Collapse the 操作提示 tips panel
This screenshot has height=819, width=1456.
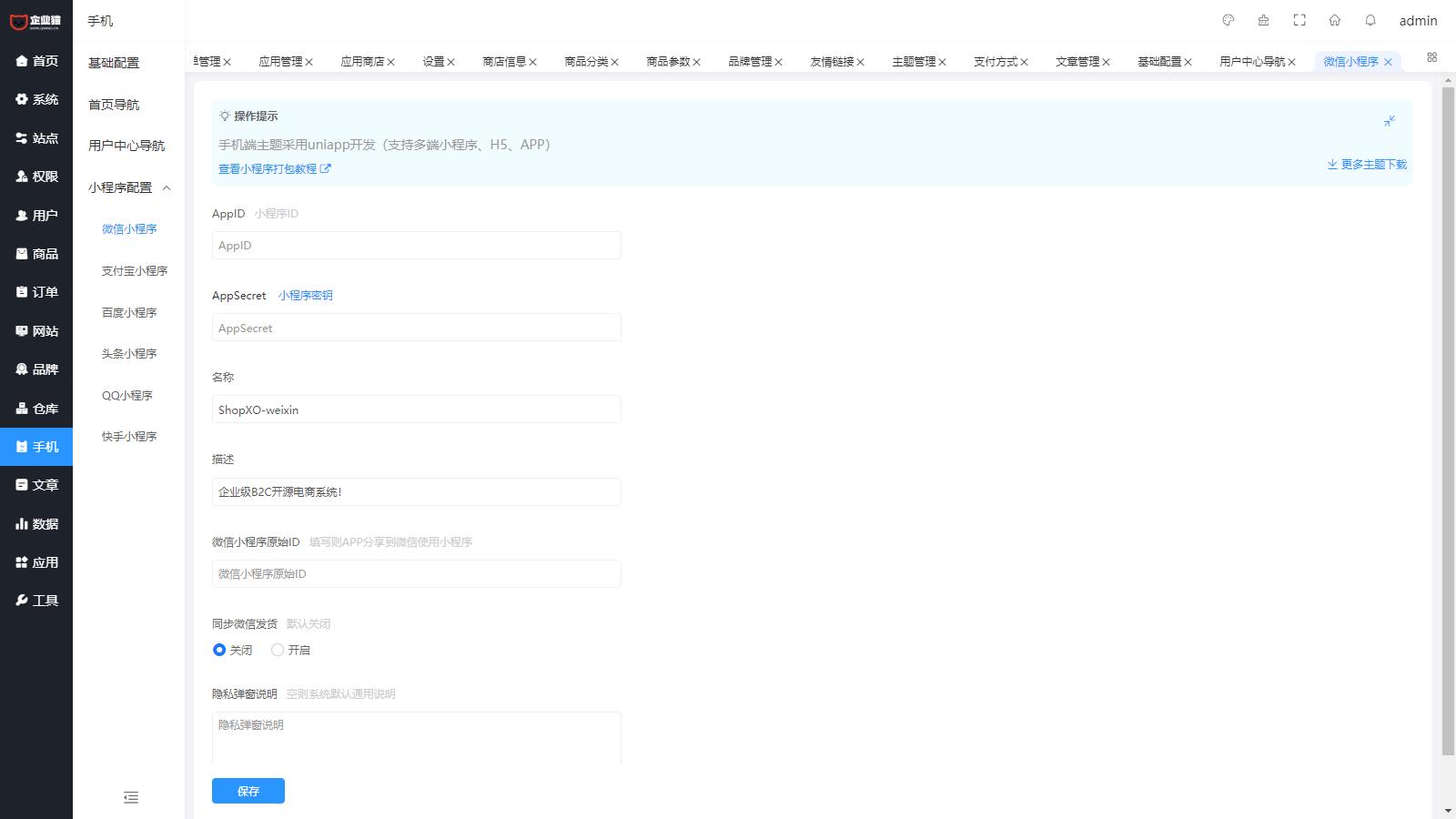(x=1390, y=121)
